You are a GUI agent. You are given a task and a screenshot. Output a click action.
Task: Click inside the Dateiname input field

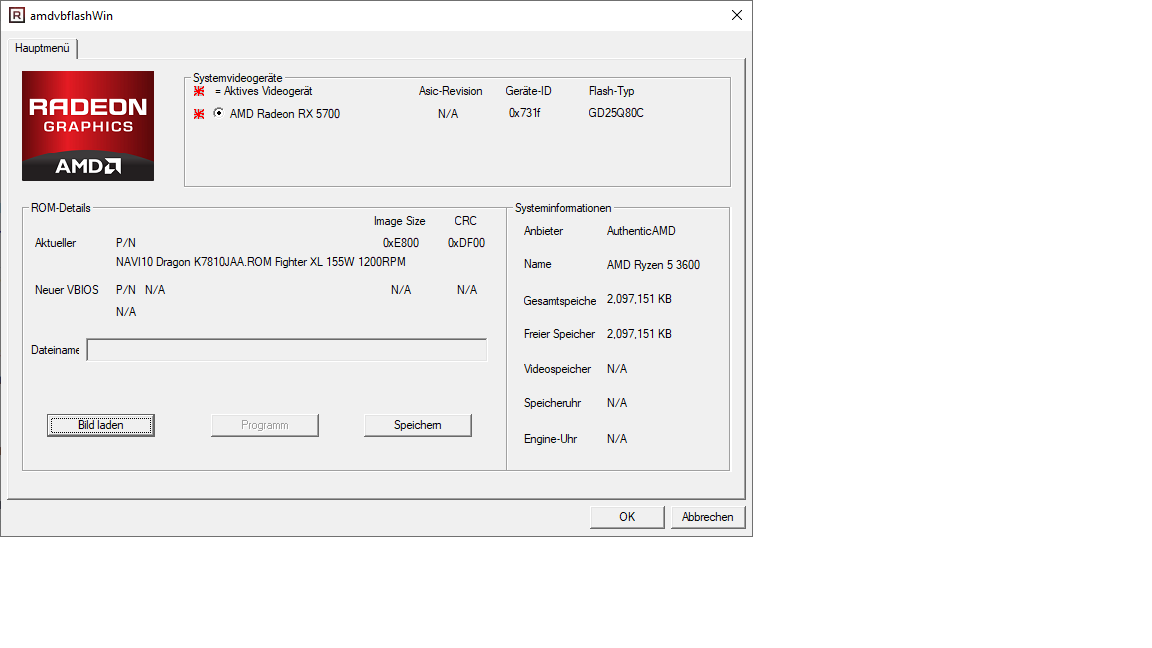pyautogui.click(x=286, y=349)
